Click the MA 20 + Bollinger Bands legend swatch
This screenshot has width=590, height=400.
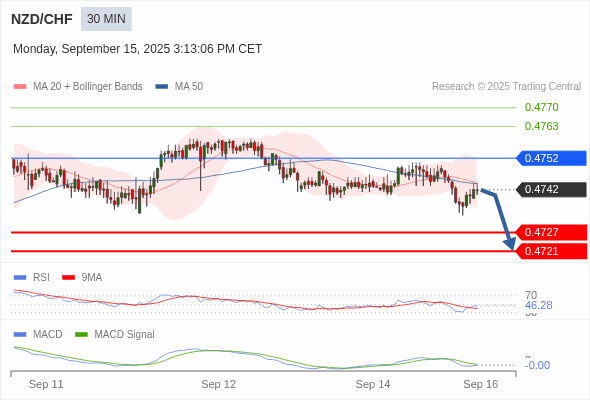[20, 87]
